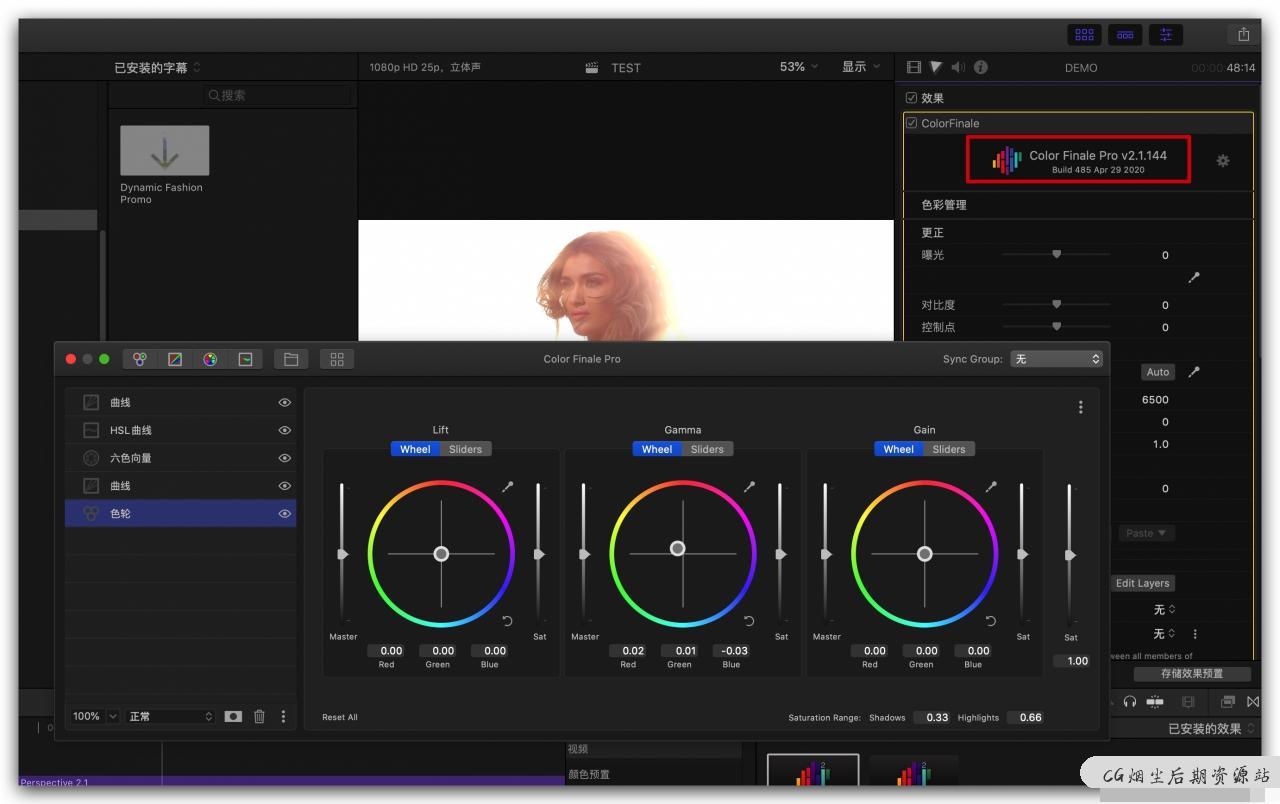Open the 正常 blend mode dropdown
The height and width of the screenshot is (804, 1280).
point(170,716)
